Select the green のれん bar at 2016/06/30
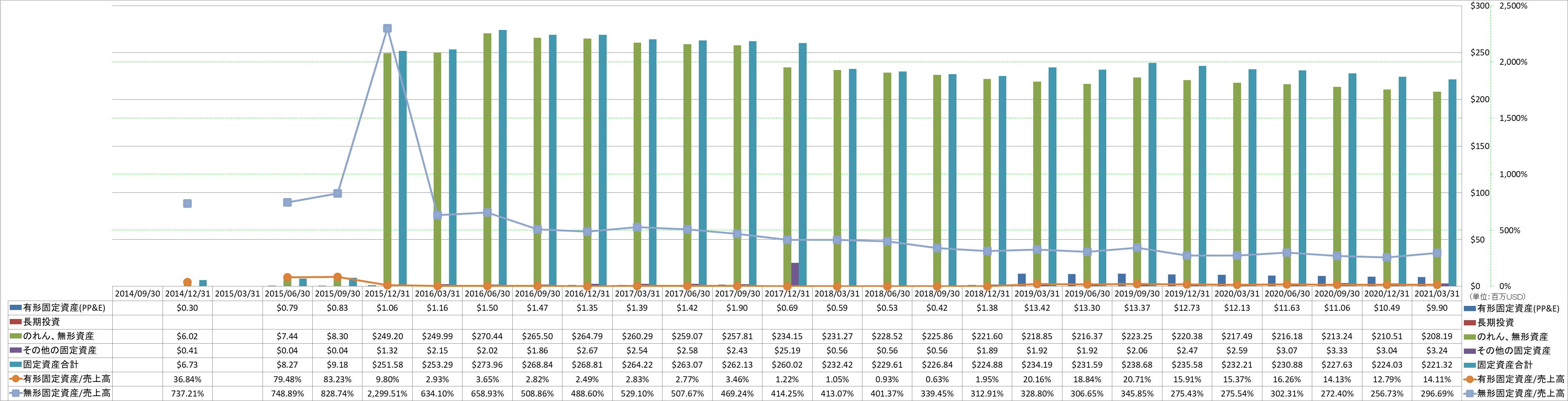 (488, 160)
